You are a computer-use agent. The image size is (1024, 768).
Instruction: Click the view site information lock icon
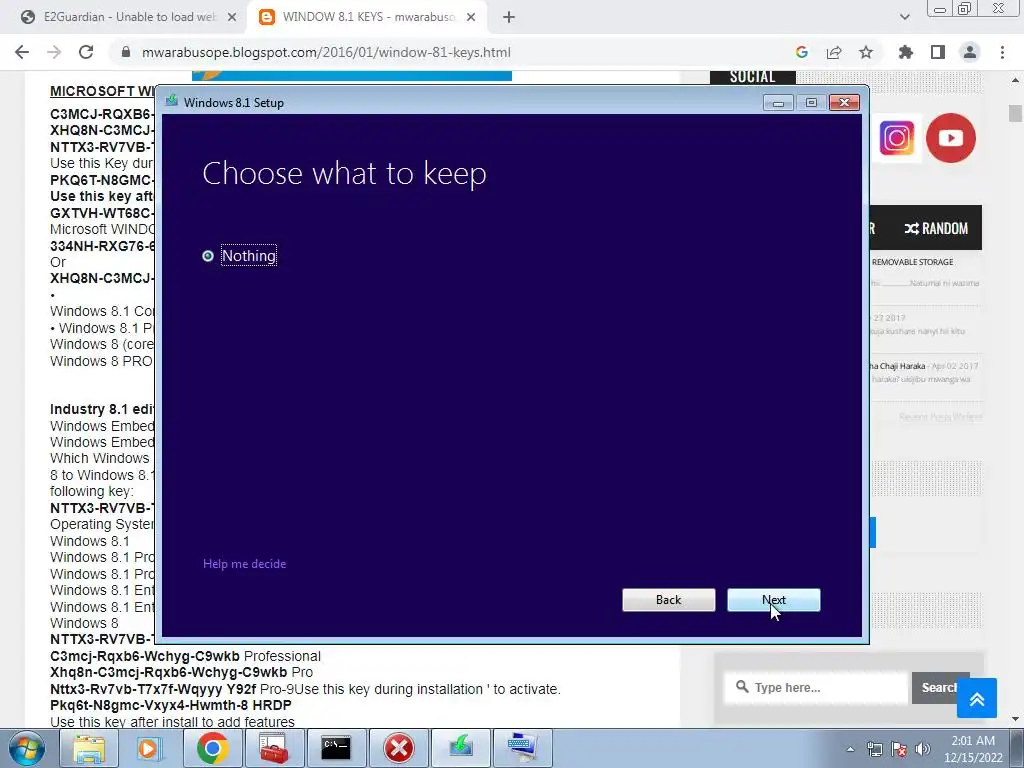point(126,52)
